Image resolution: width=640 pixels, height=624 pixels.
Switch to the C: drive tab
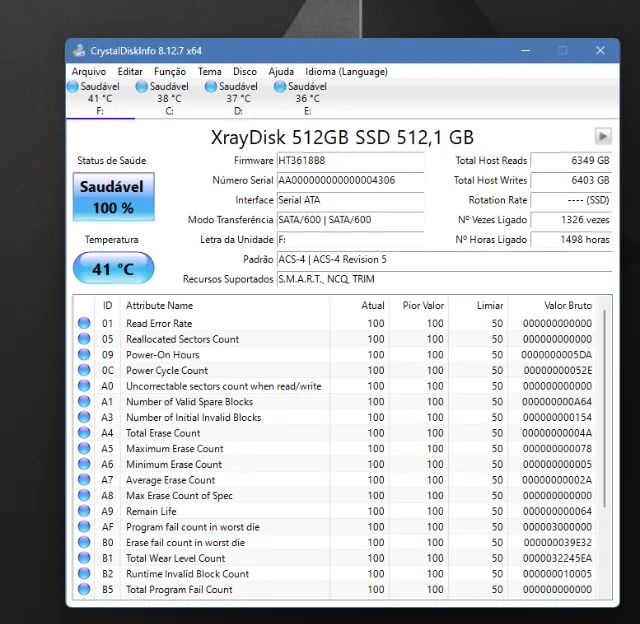click(x=169, y=98)
